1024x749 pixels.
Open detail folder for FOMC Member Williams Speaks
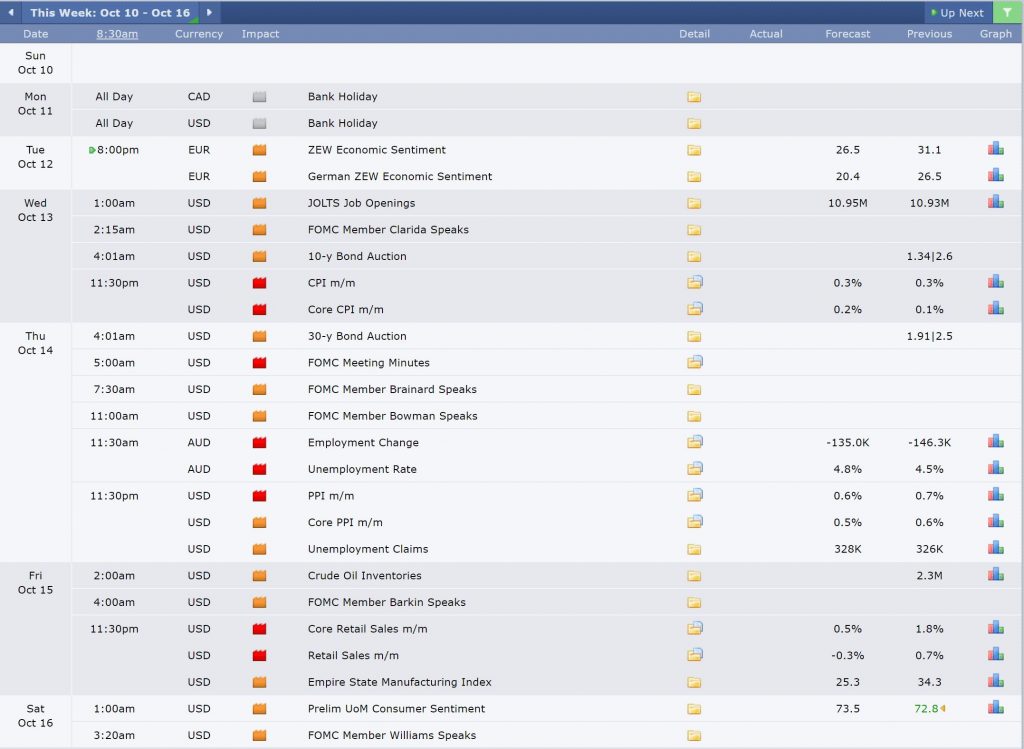point(694,735)
